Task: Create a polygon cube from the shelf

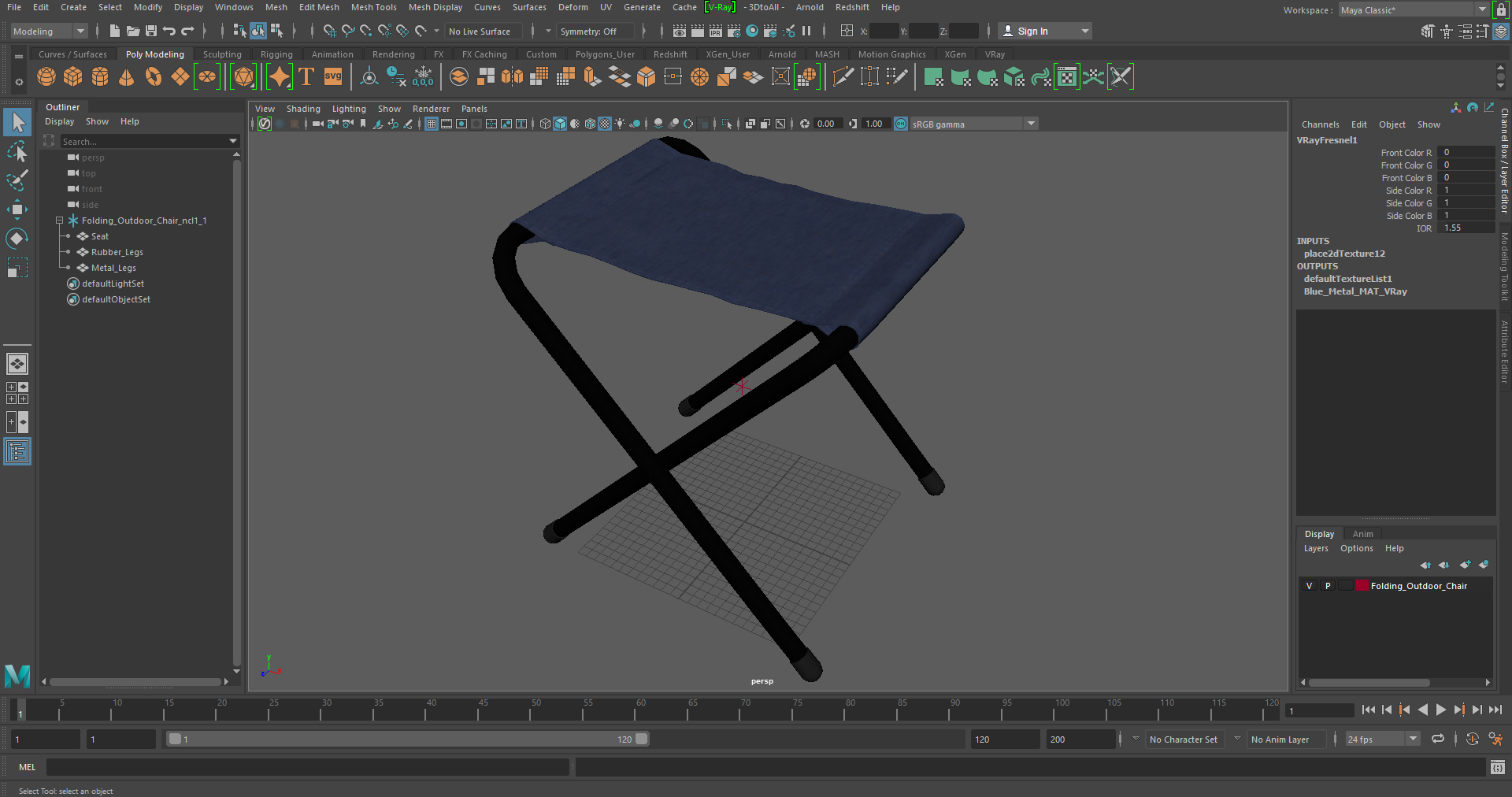Action: [73, 77]
